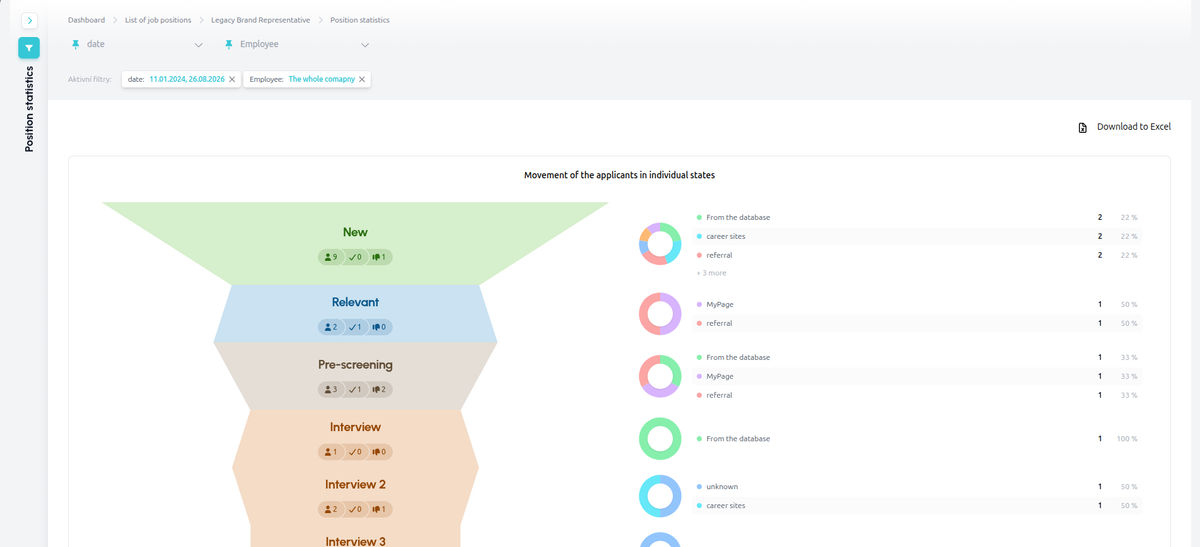This screenshot has width=1200, height=547.
Task: Click 'referral' in New stage legend
Action: click(719, 255)
